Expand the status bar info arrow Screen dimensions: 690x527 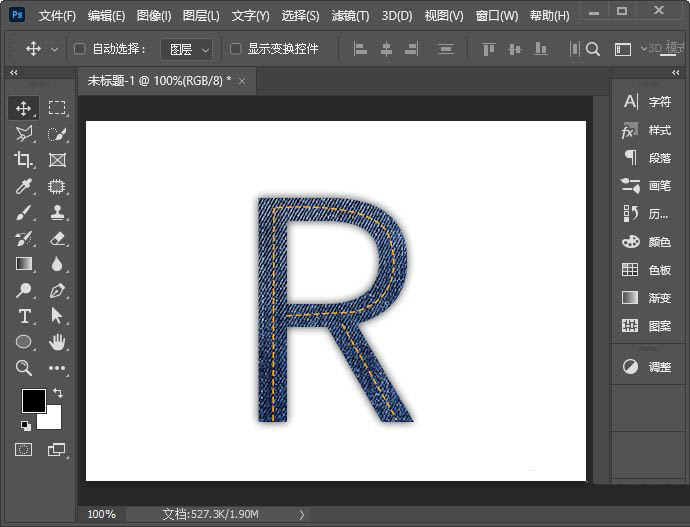click(302, 514)
